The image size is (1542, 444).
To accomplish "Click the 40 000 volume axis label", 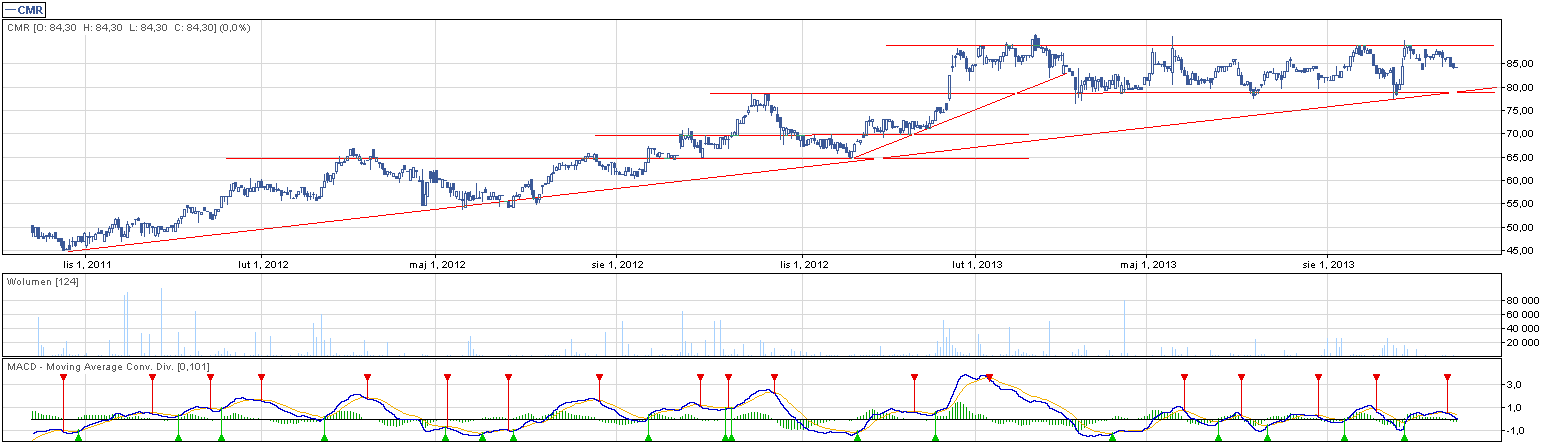I will (1522, 328).
